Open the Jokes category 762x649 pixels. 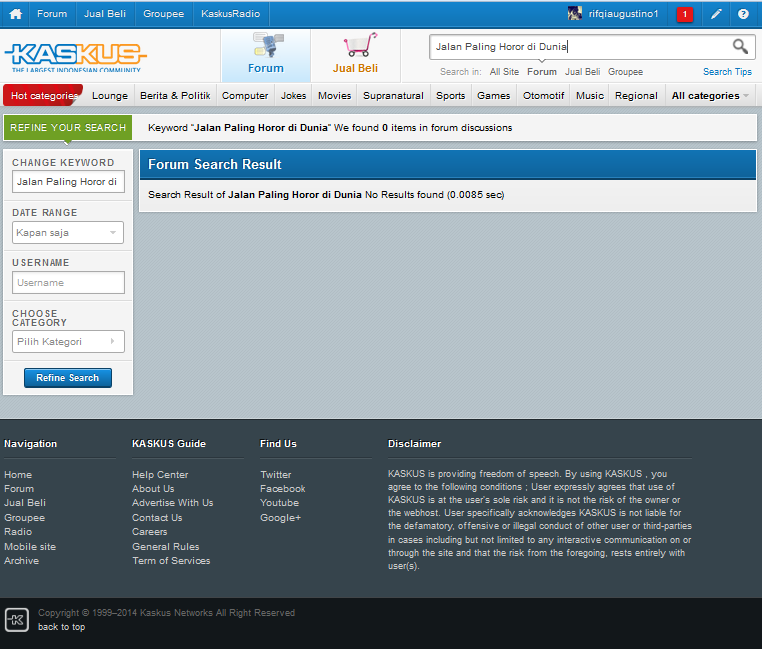(x=294, y=96)
